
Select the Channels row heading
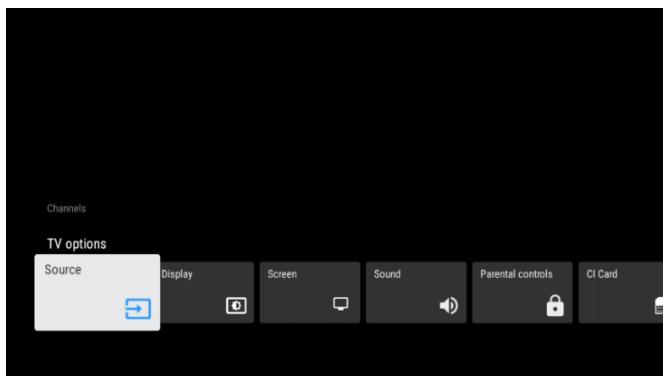(x=66, y=208)
